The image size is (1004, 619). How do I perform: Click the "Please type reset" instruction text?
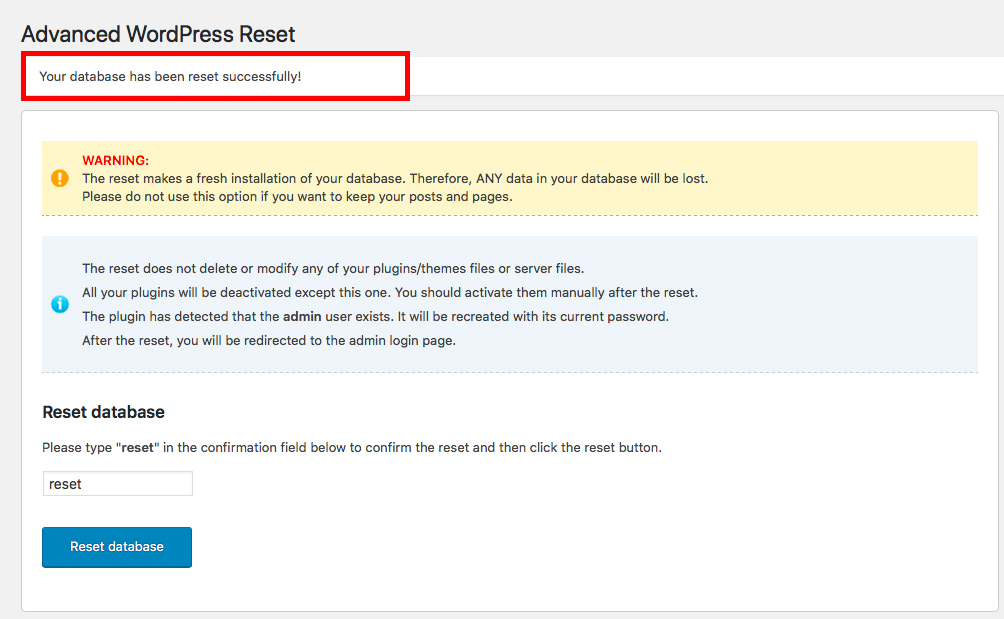click(351, 448)
